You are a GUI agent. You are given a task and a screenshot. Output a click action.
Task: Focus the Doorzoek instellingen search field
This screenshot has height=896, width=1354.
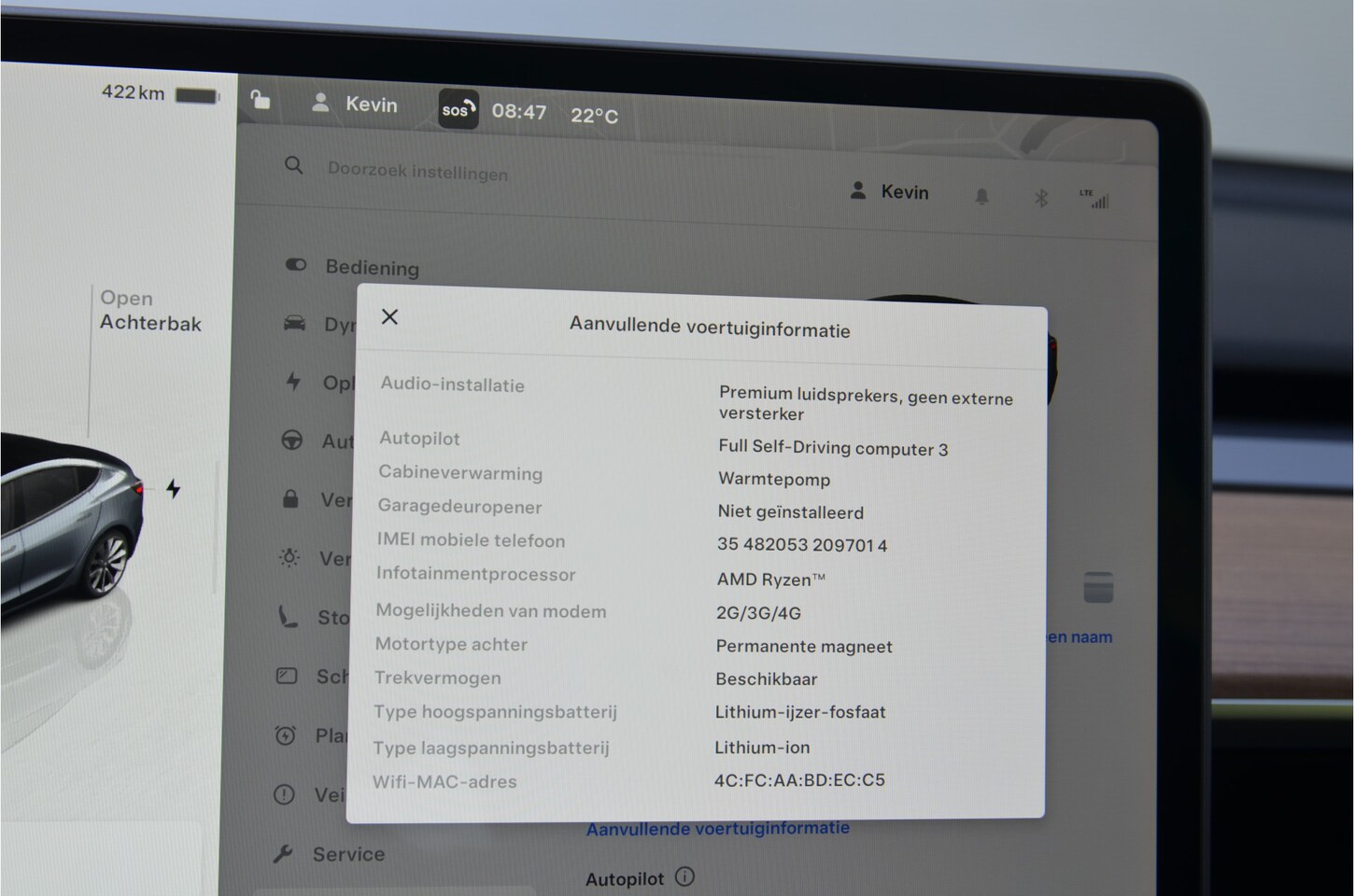417,172
